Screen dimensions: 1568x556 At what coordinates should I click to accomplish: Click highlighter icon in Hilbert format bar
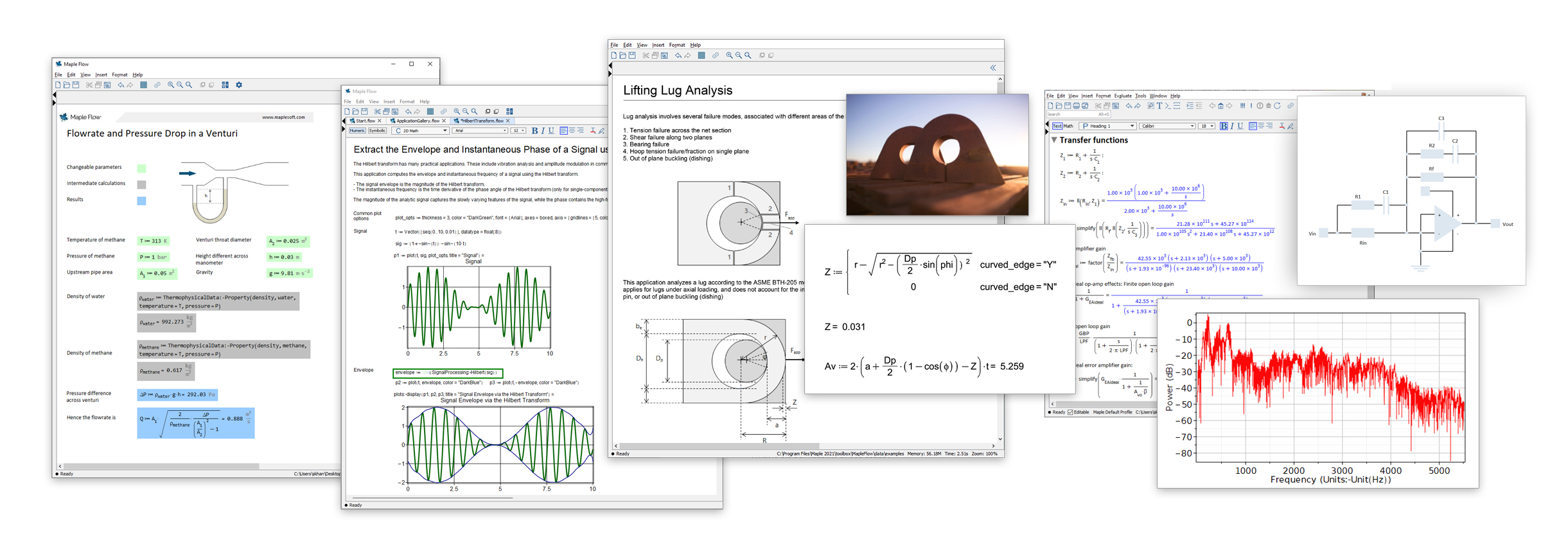coord(601,130)
